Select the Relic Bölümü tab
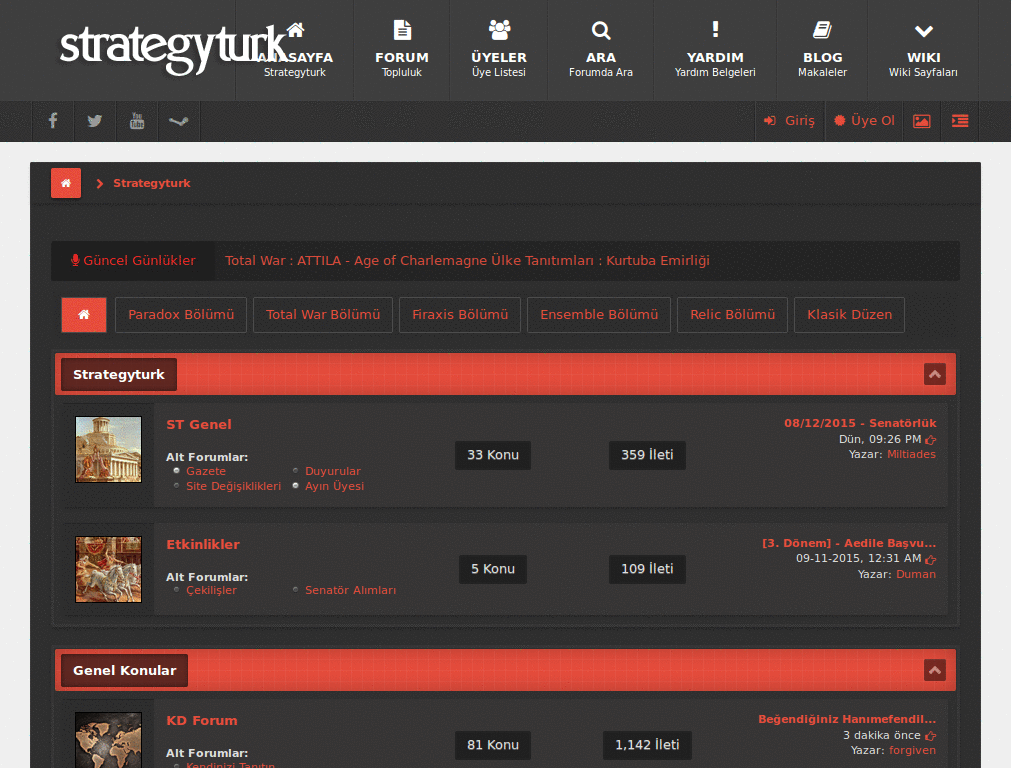This screenshot has width=1024, height=768. tap(732, 315)
